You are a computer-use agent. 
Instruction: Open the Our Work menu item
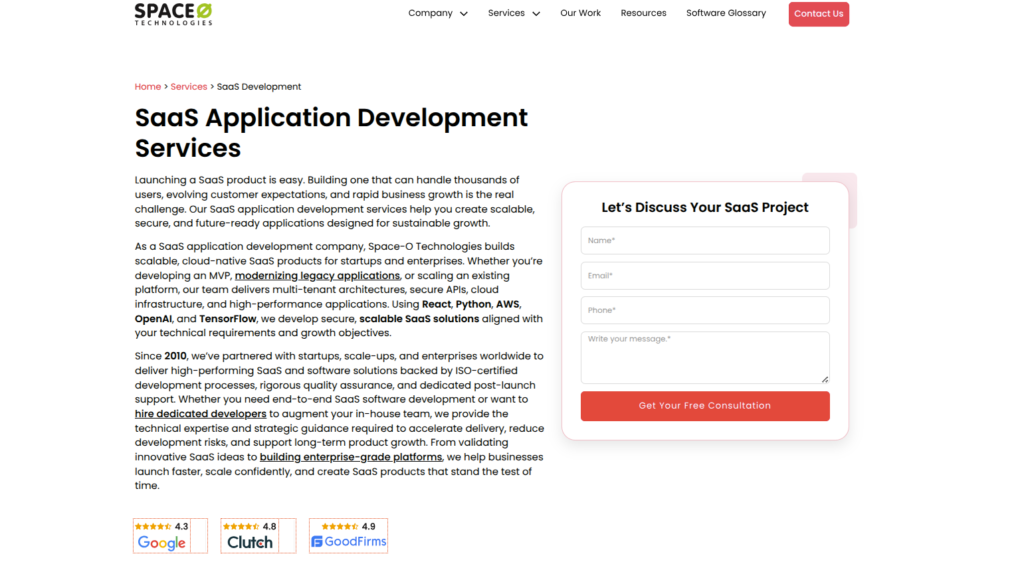click(x=581, y=13)
